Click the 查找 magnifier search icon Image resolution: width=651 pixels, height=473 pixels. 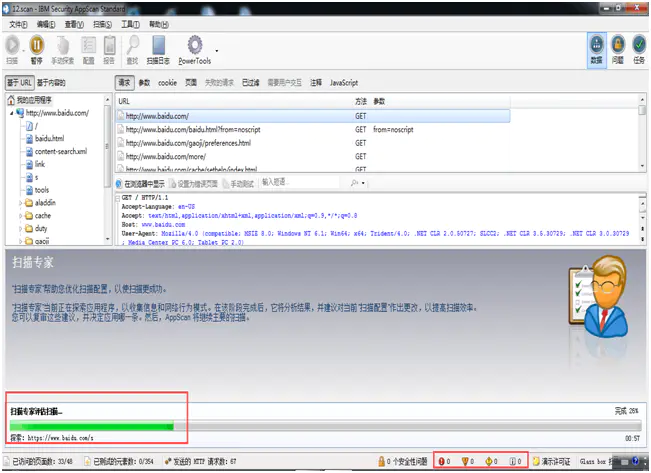click(x=132, y=45)
